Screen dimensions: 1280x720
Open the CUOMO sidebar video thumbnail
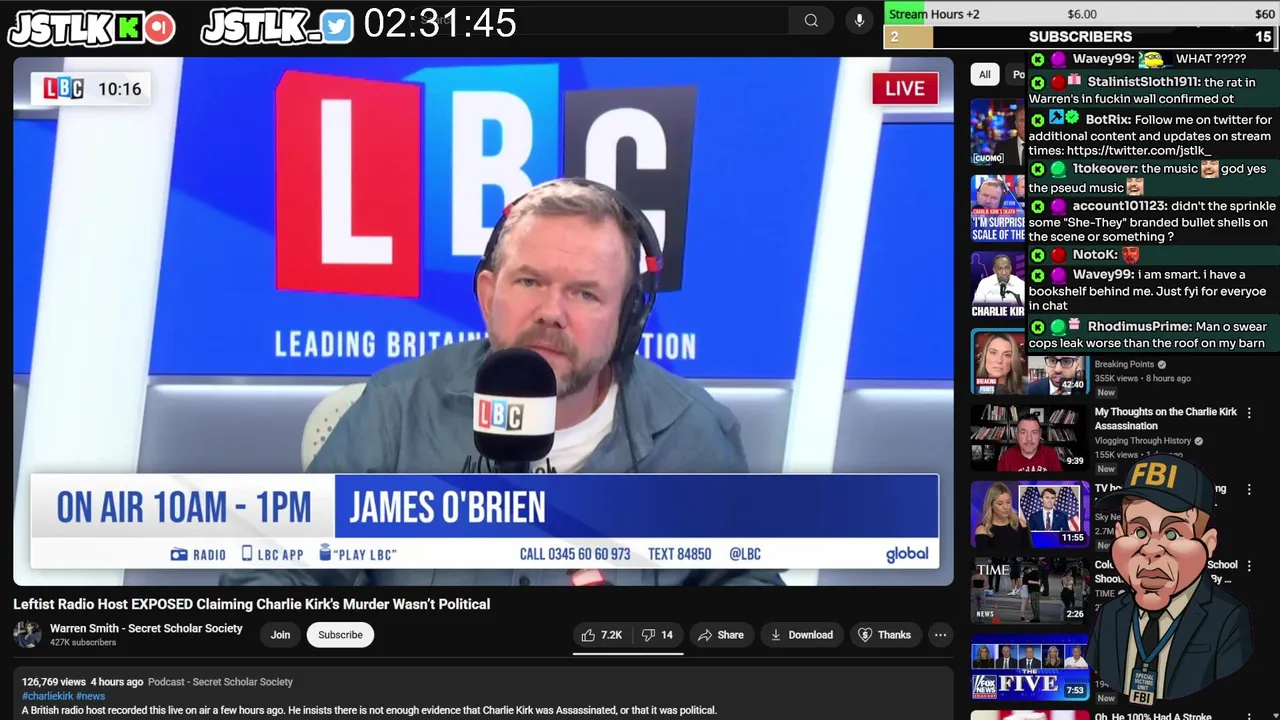point(997,132)
